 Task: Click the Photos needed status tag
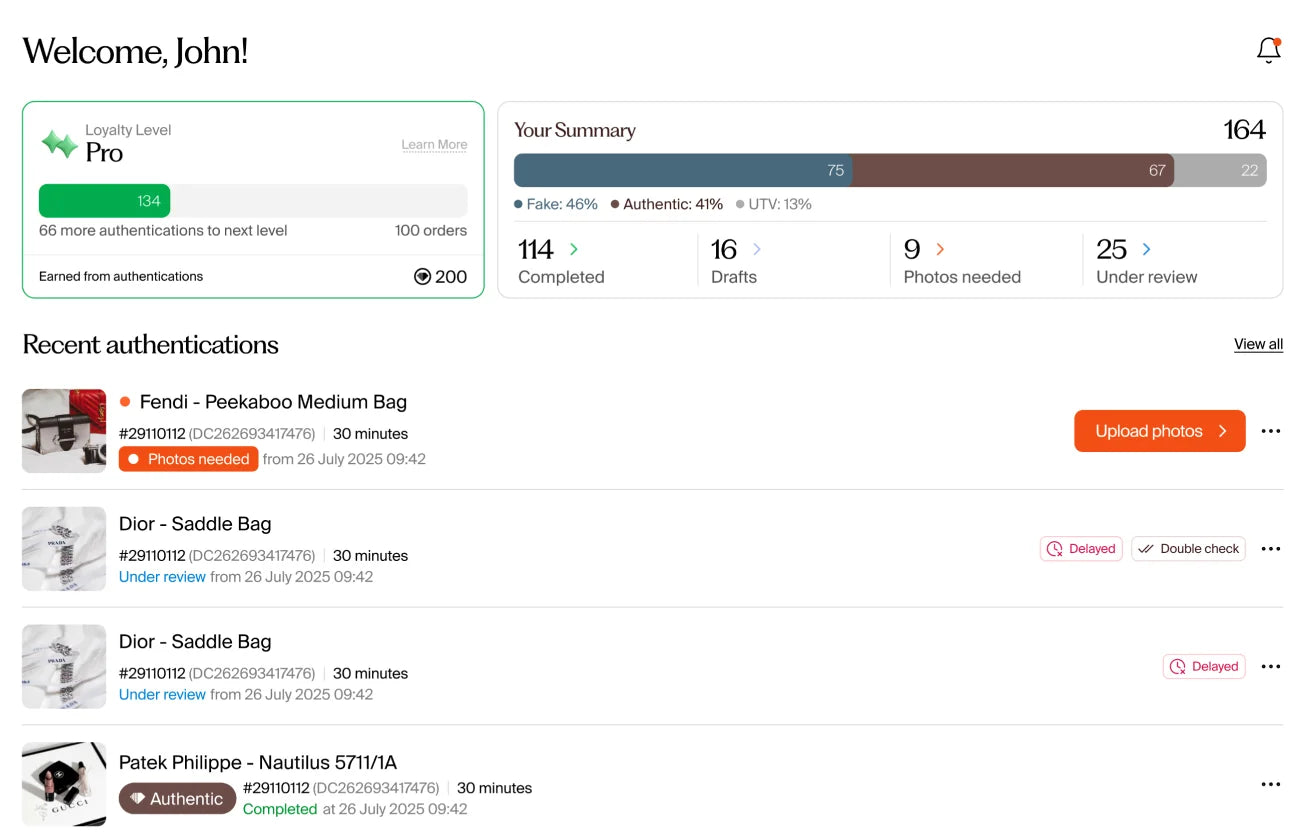(188, 459)
